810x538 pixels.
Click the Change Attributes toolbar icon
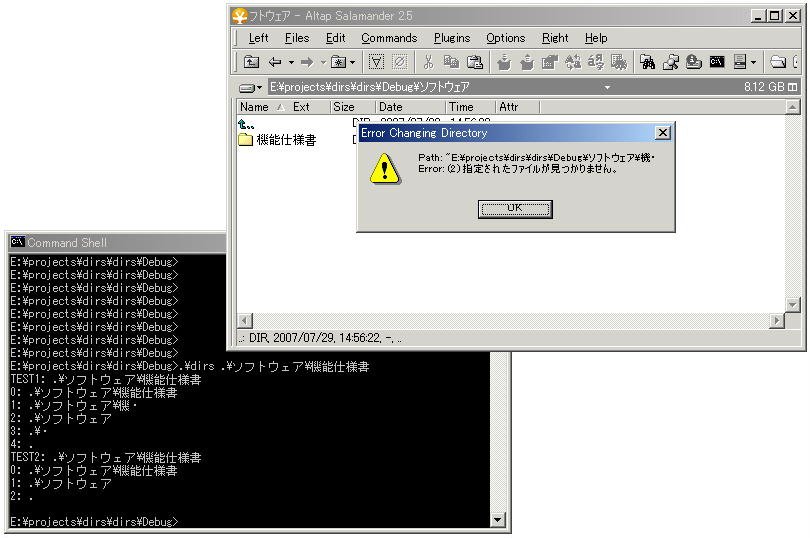coord(619,63)
